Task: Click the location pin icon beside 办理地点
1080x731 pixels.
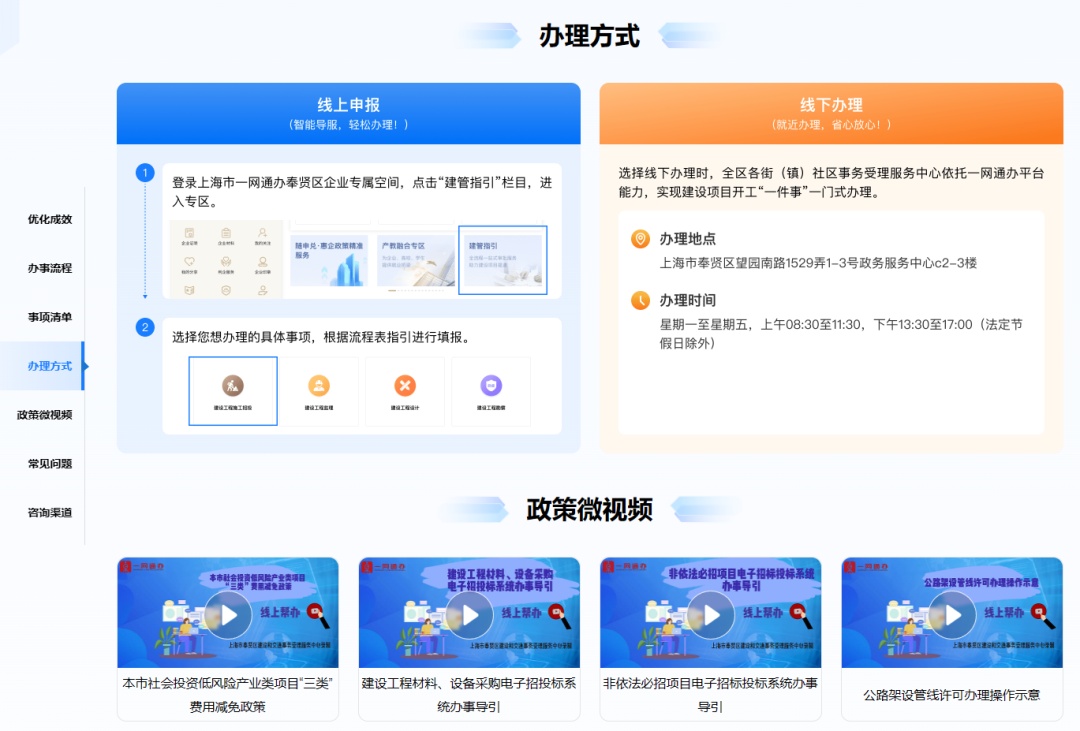Action: pyautogui.click(x=641, y=239)
